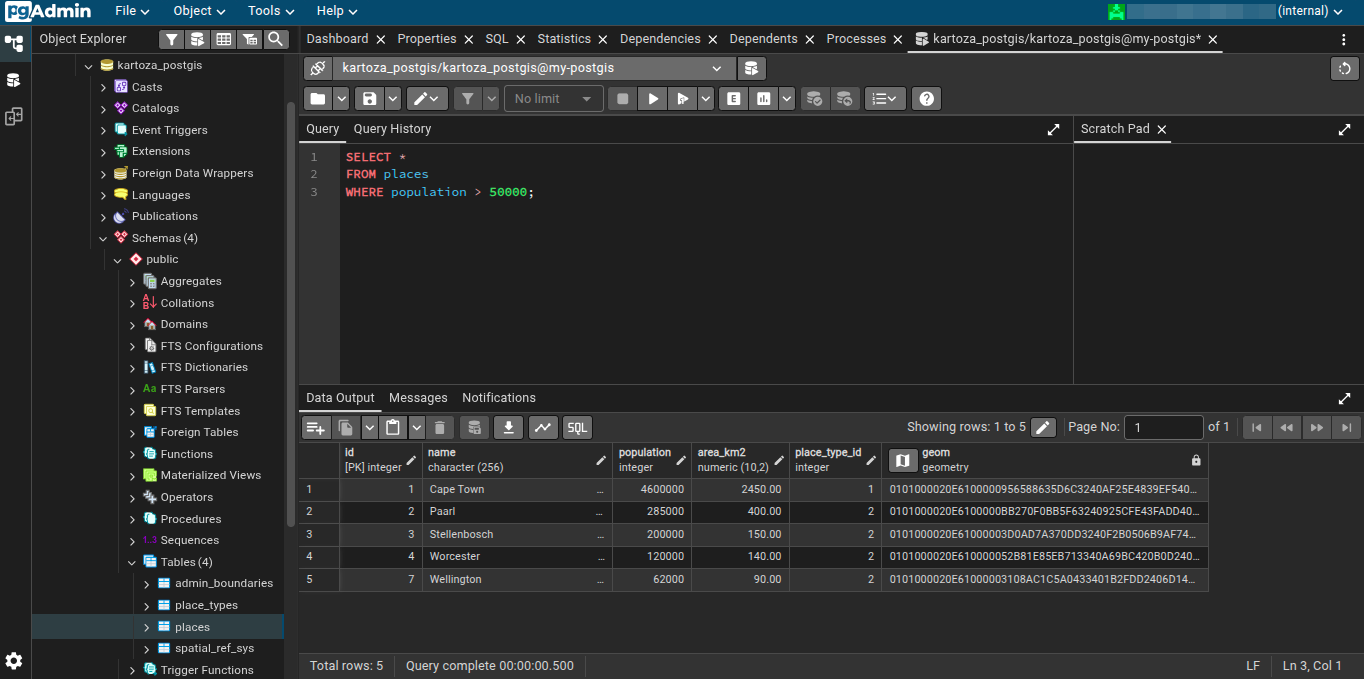Delete selected rows with the trash icon
Viewport: 1364px width, 679px height.
(440, 427)
